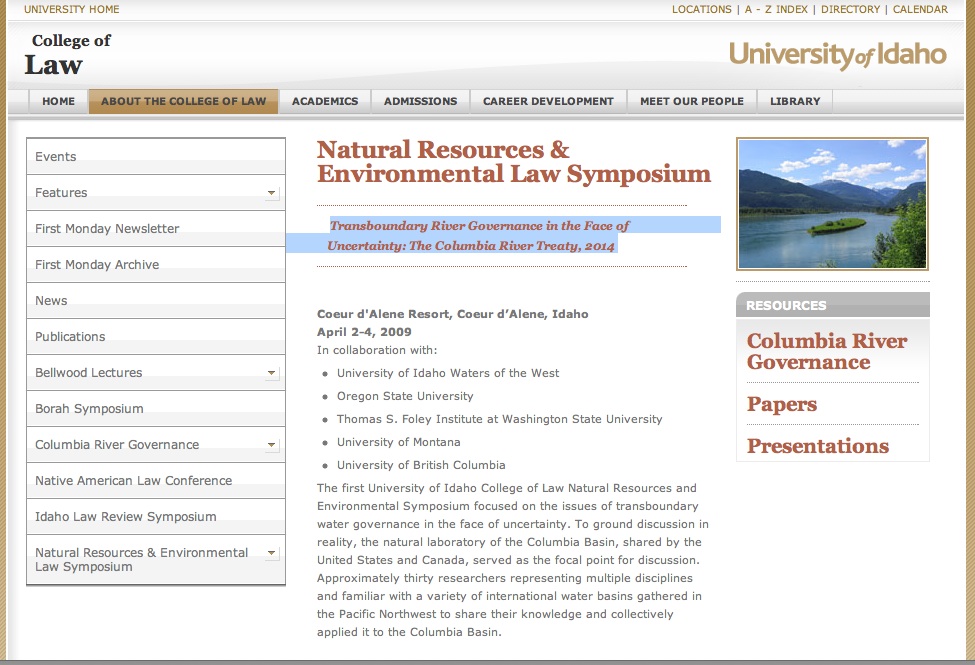Open Idaho Law Review Symposium item
The width and height of the screenshot is (975, 665).
pyautogui.click(x=155, y=517)
